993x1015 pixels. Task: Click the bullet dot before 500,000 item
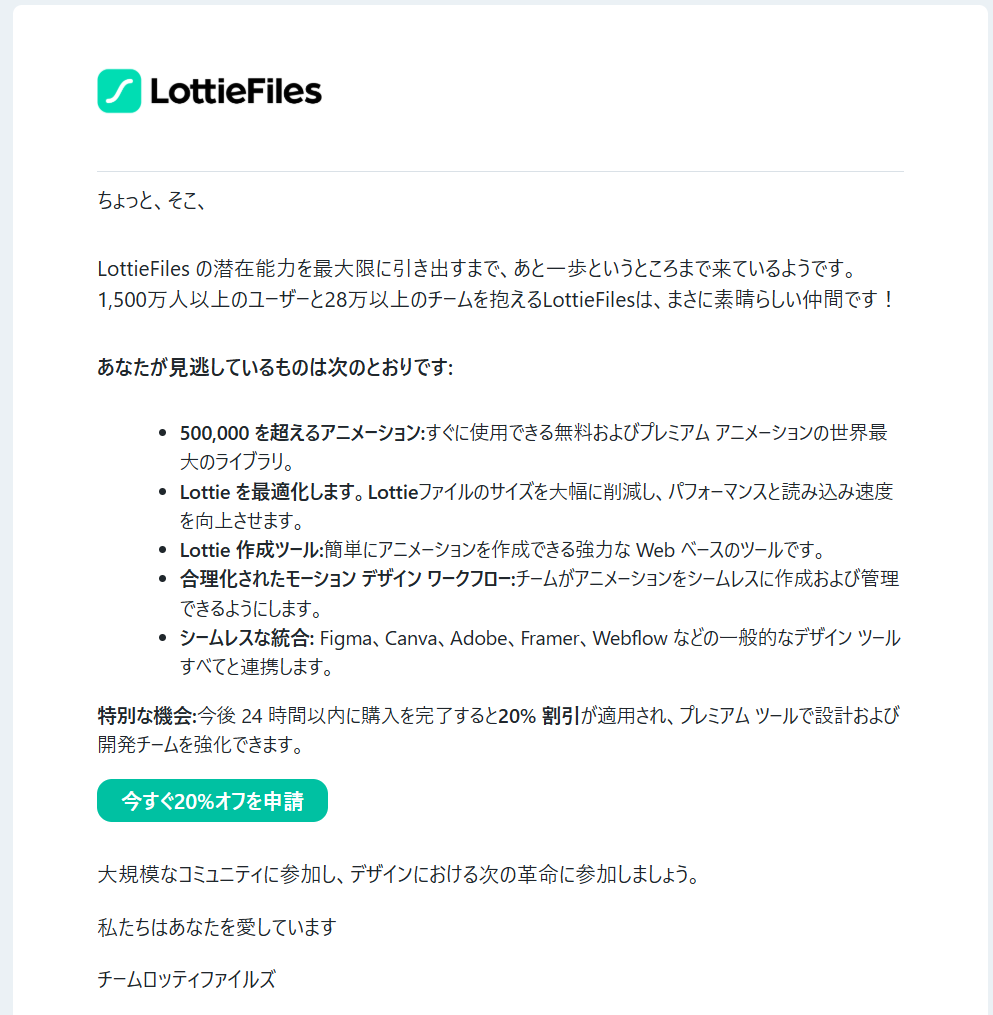pos(163,434)
